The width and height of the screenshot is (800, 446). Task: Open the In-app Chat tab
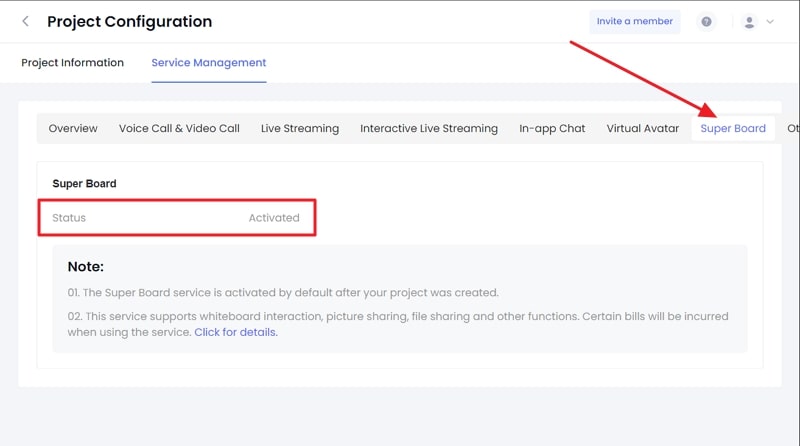click(x=552, y=128)
